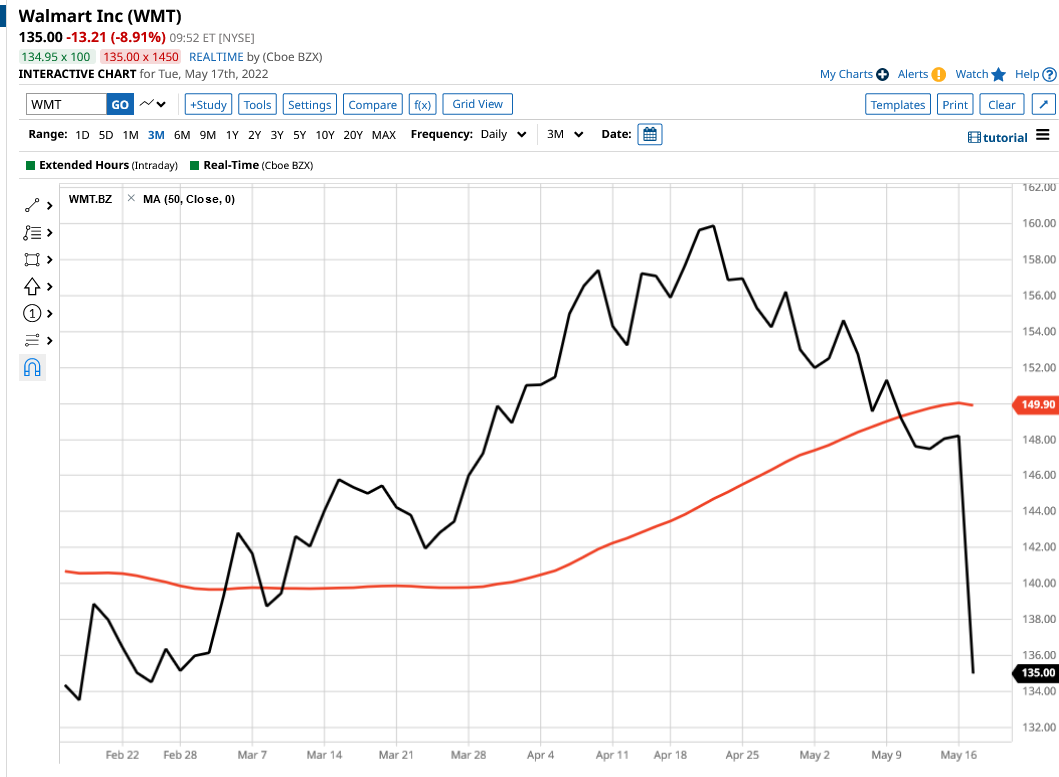Viewport: 1059px width, 777px height.
Task: Click the red 149.90 moving average price tag
Action: point(1035,405)
